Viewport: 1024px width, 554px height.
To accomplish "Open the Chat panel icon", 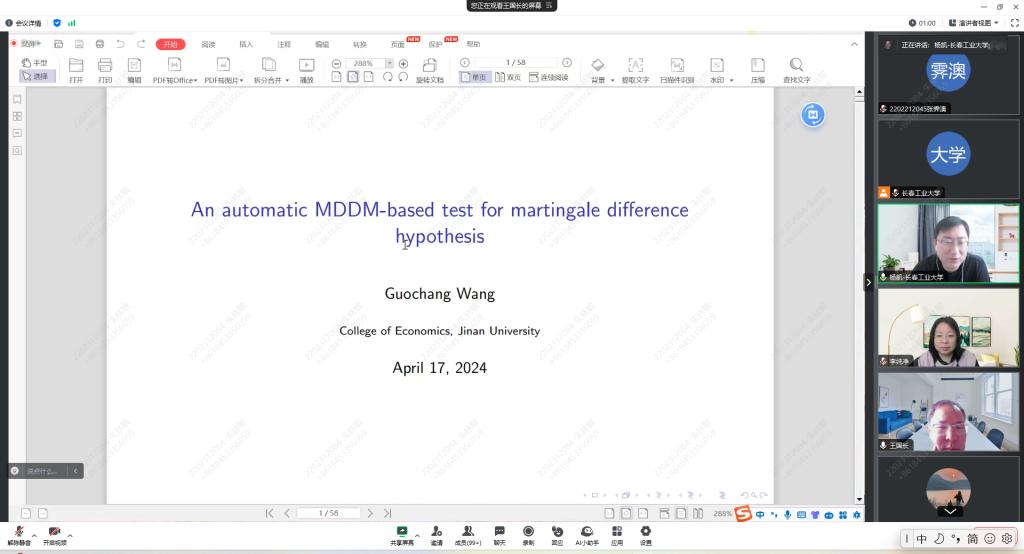I will pos(499,532).
